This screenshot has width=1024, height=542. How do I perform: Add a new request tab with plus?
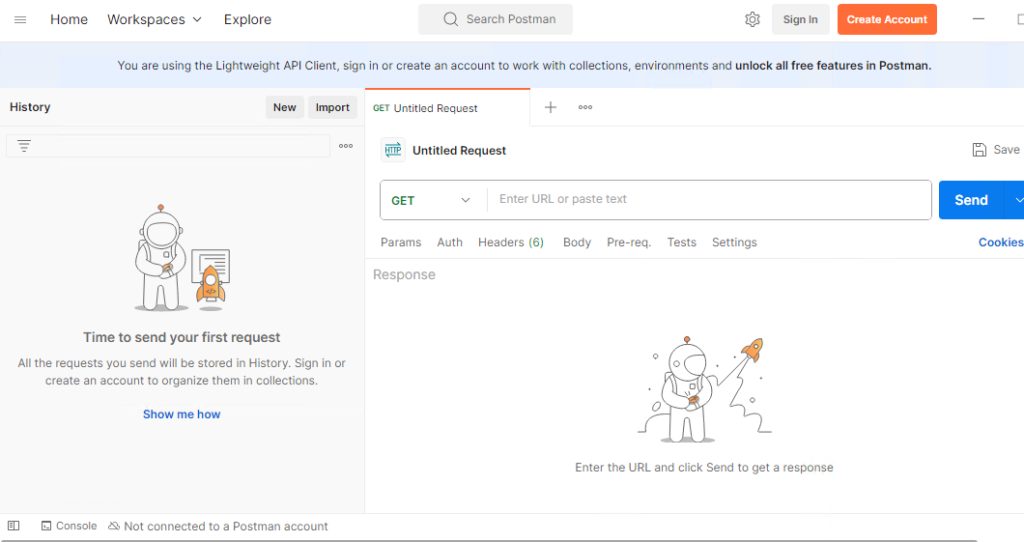pyautogui.click(x=551, y=107)
